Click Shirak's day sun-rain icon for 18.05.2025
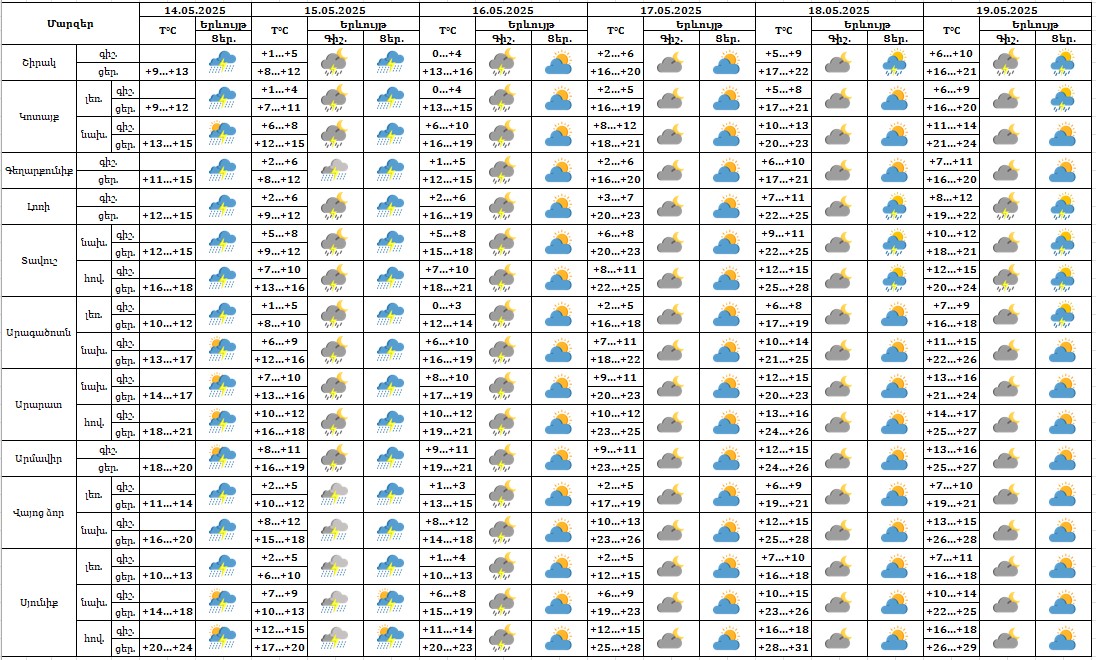1096x660 pixels. click(x=896, y=63)
